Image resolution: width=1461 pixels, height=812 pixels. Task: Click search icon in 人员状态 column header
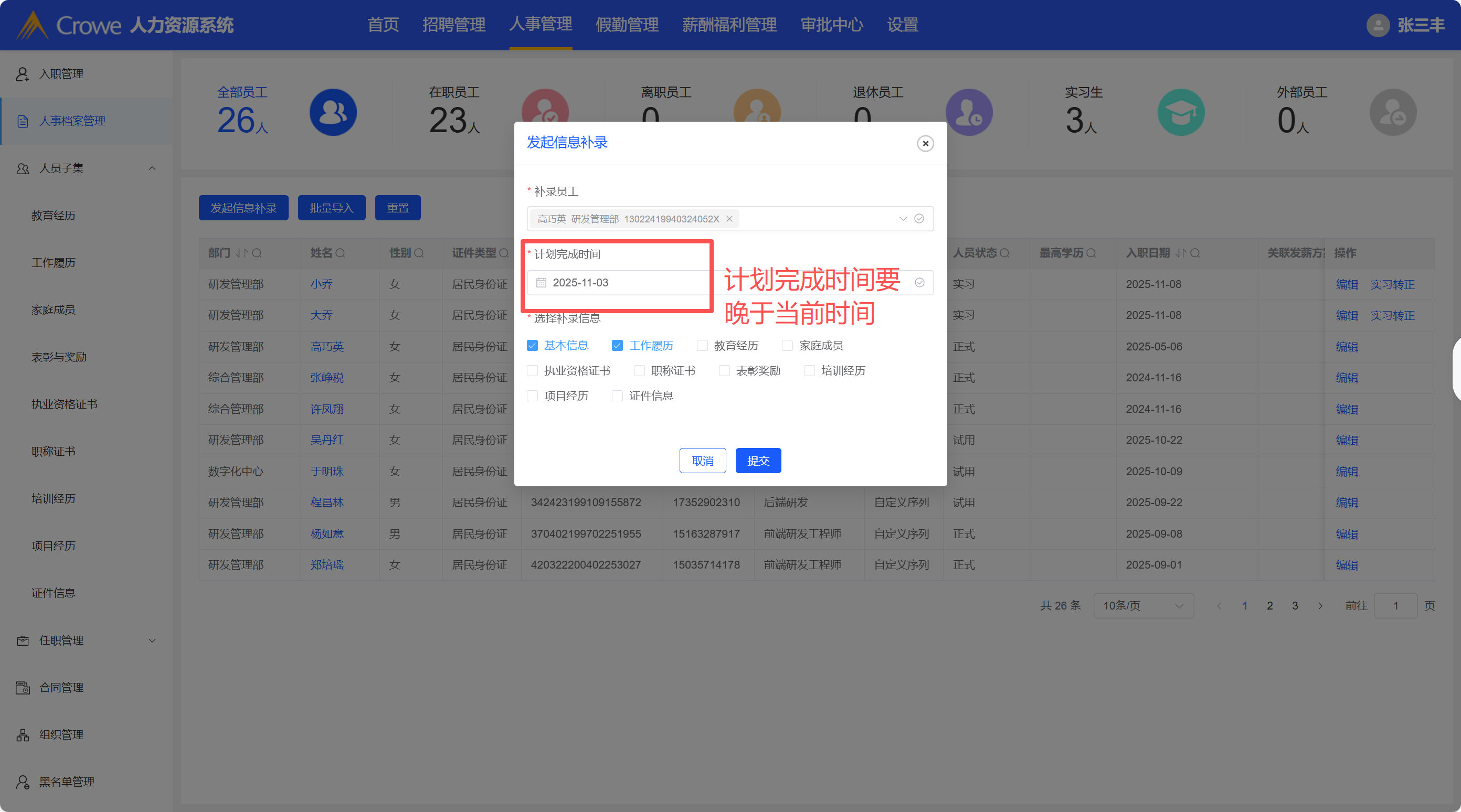[x=1004, y=253]
